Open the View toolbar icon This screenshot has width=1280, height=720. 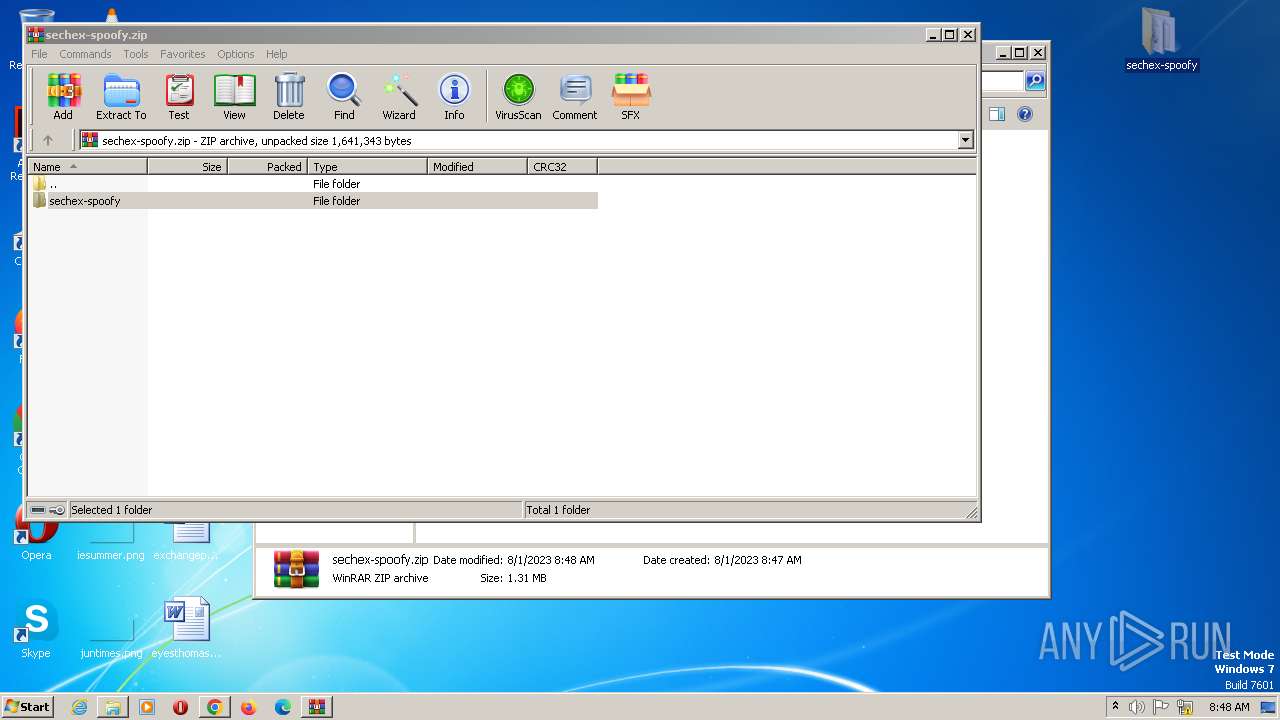point(234,97)
